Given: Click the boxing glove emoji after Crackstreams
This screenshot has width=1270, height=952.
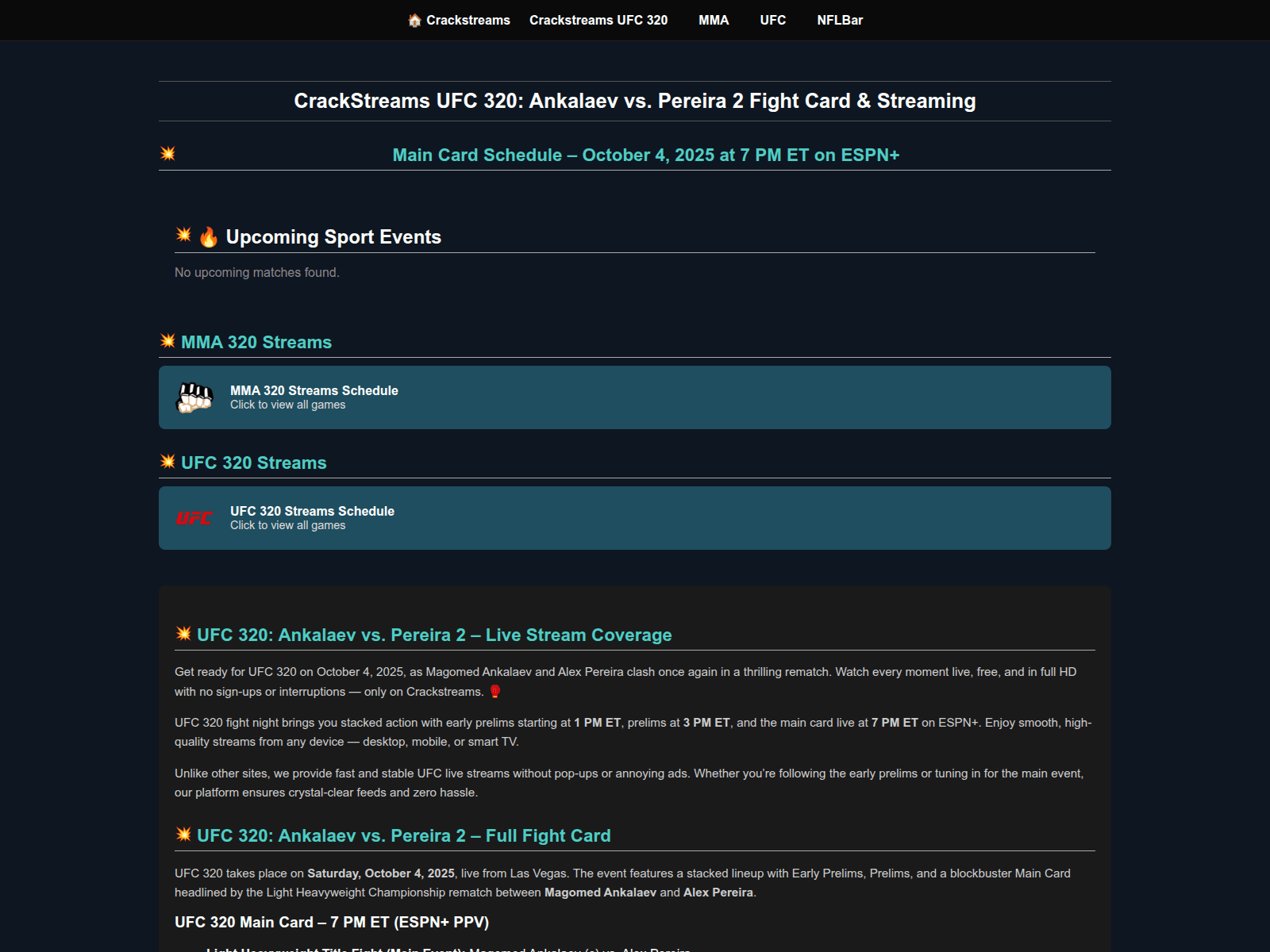Looking at the screenshot, I should [495, 691].
